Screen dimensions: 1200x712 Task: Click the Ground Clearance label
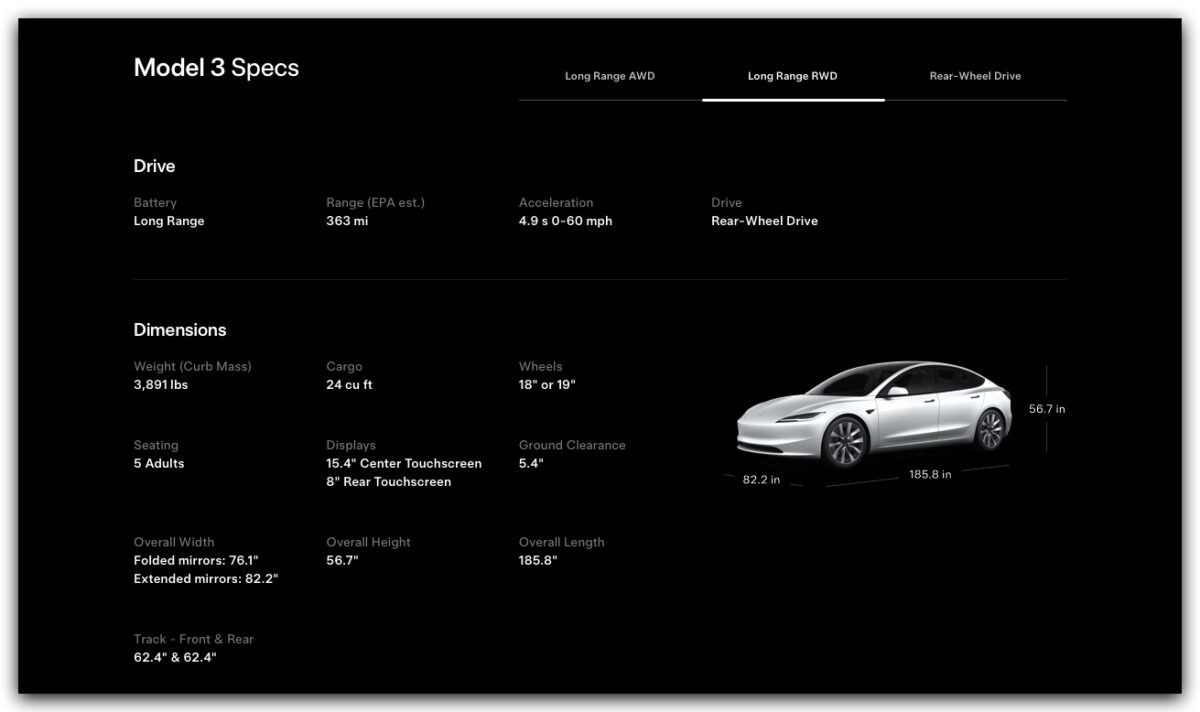tap(572, 446)
